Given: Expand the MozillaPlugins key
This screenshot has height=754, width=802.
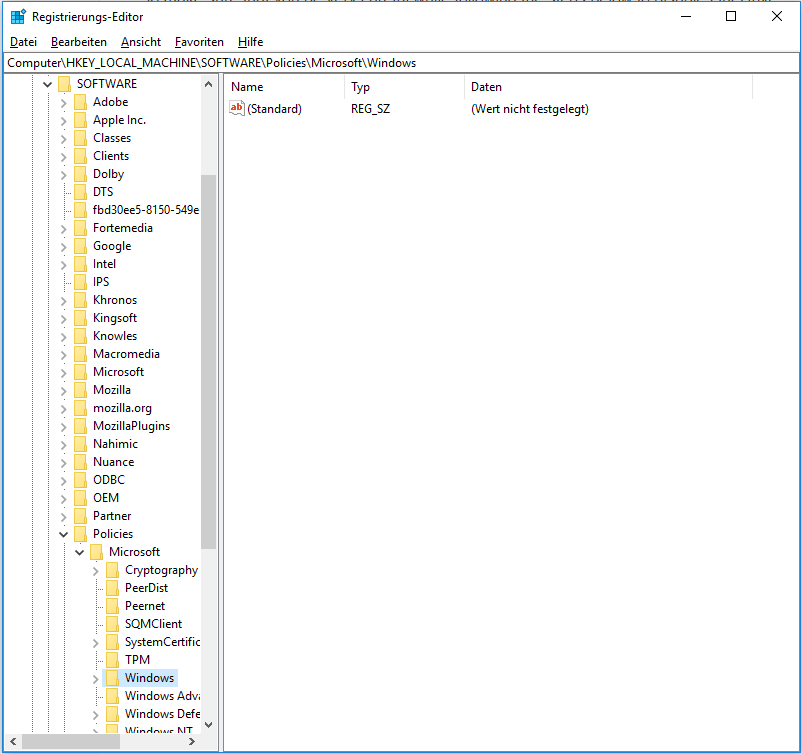Looking at the screenshot, I should (63, 427).
